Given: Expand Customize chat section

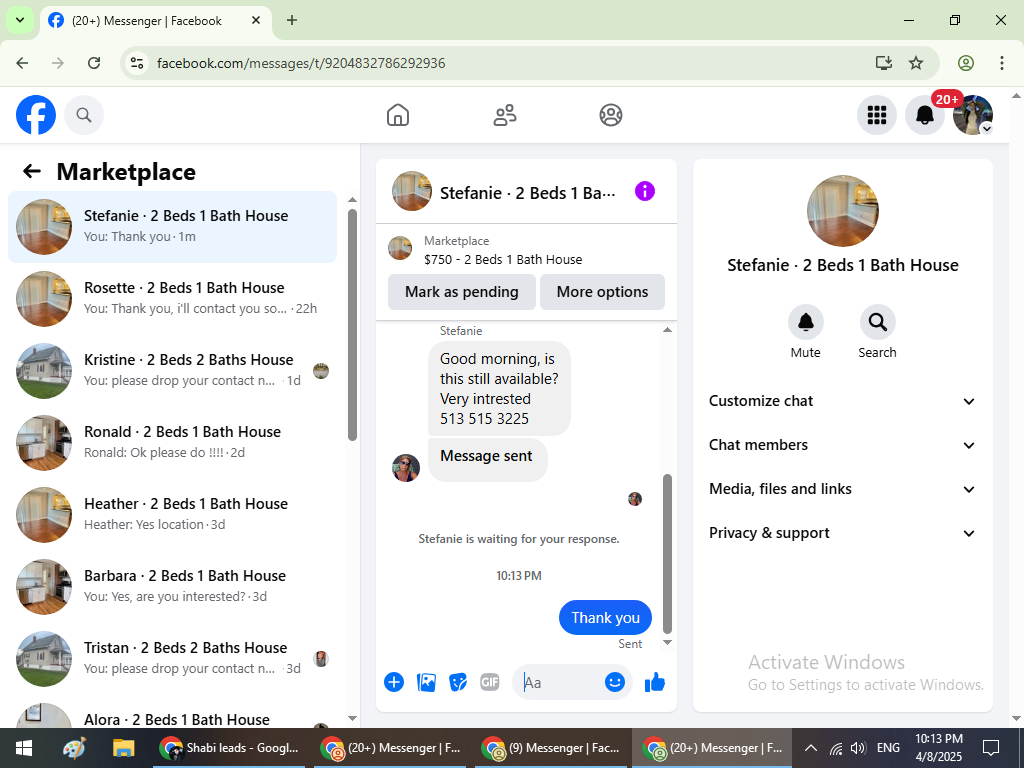Looking at the screenshot, I should (842, 401).
